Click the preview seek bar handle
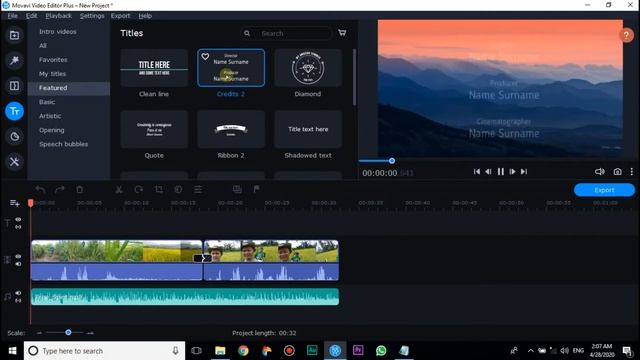Viewport: 640px width, 360px height. tap(392, 161)
